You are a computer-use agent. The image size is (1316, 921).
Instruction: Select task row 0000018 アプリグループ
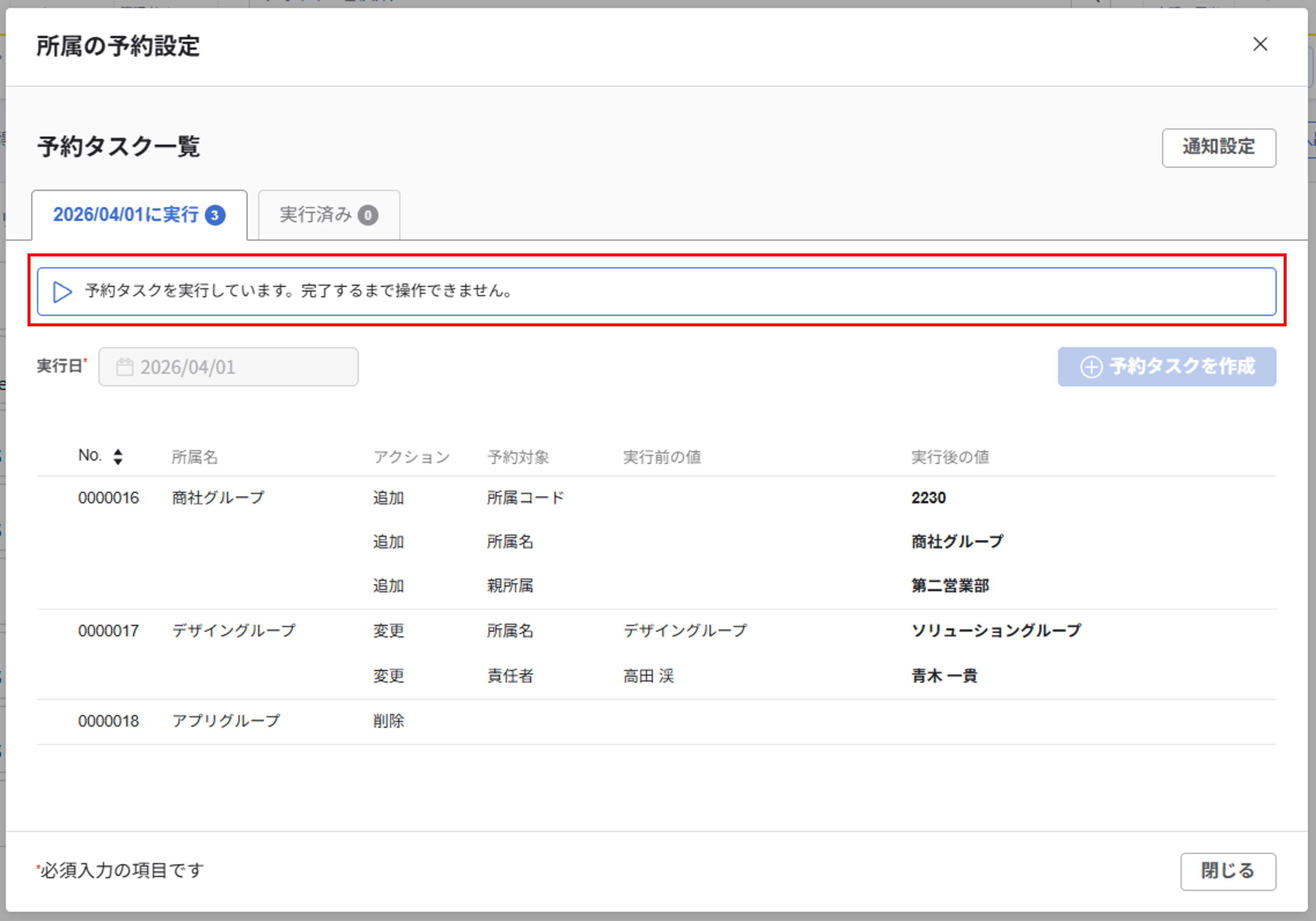pos(109,720)
